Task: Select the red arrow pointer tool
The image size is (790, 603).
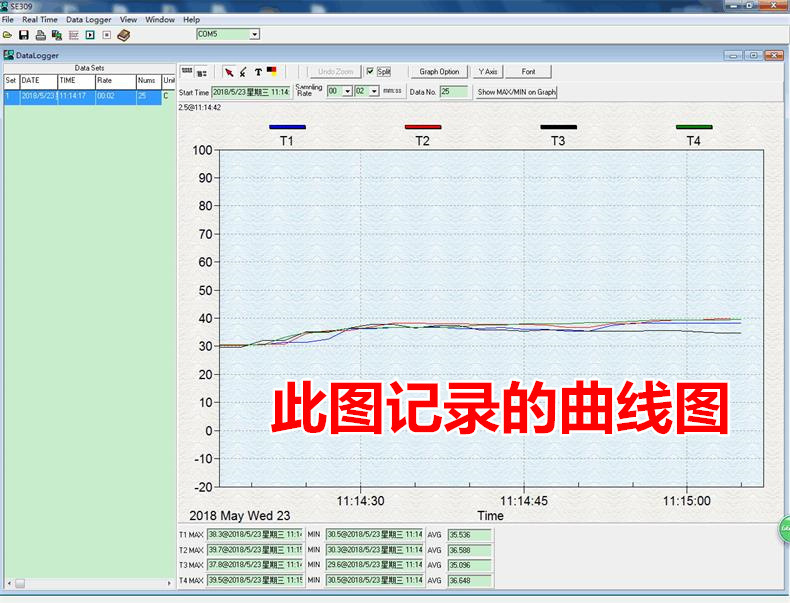Action: point(229,72)
